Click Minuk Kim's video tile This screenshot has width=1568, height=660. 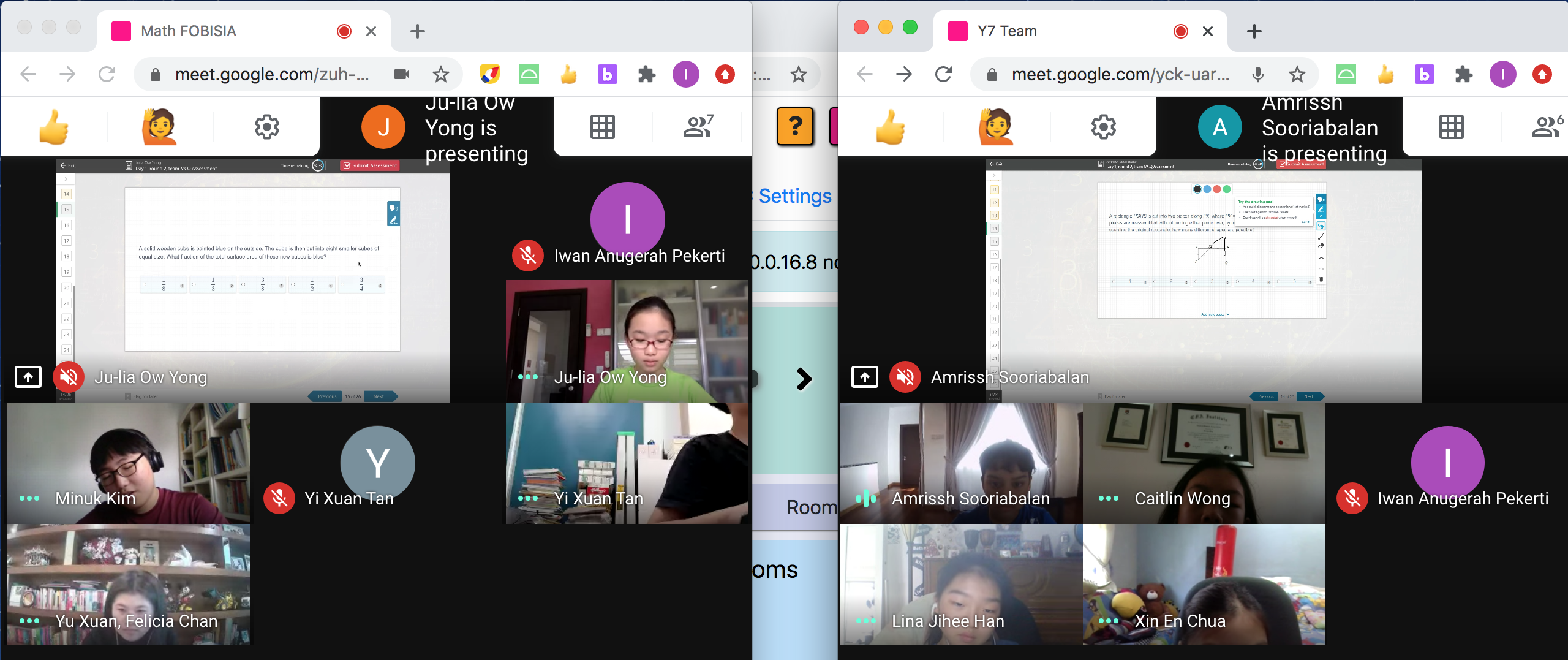pos(129,463)
